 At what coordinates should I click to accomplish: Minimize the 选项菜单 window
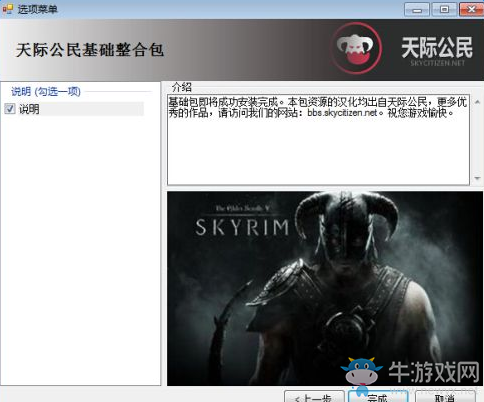tap(417, 9)
